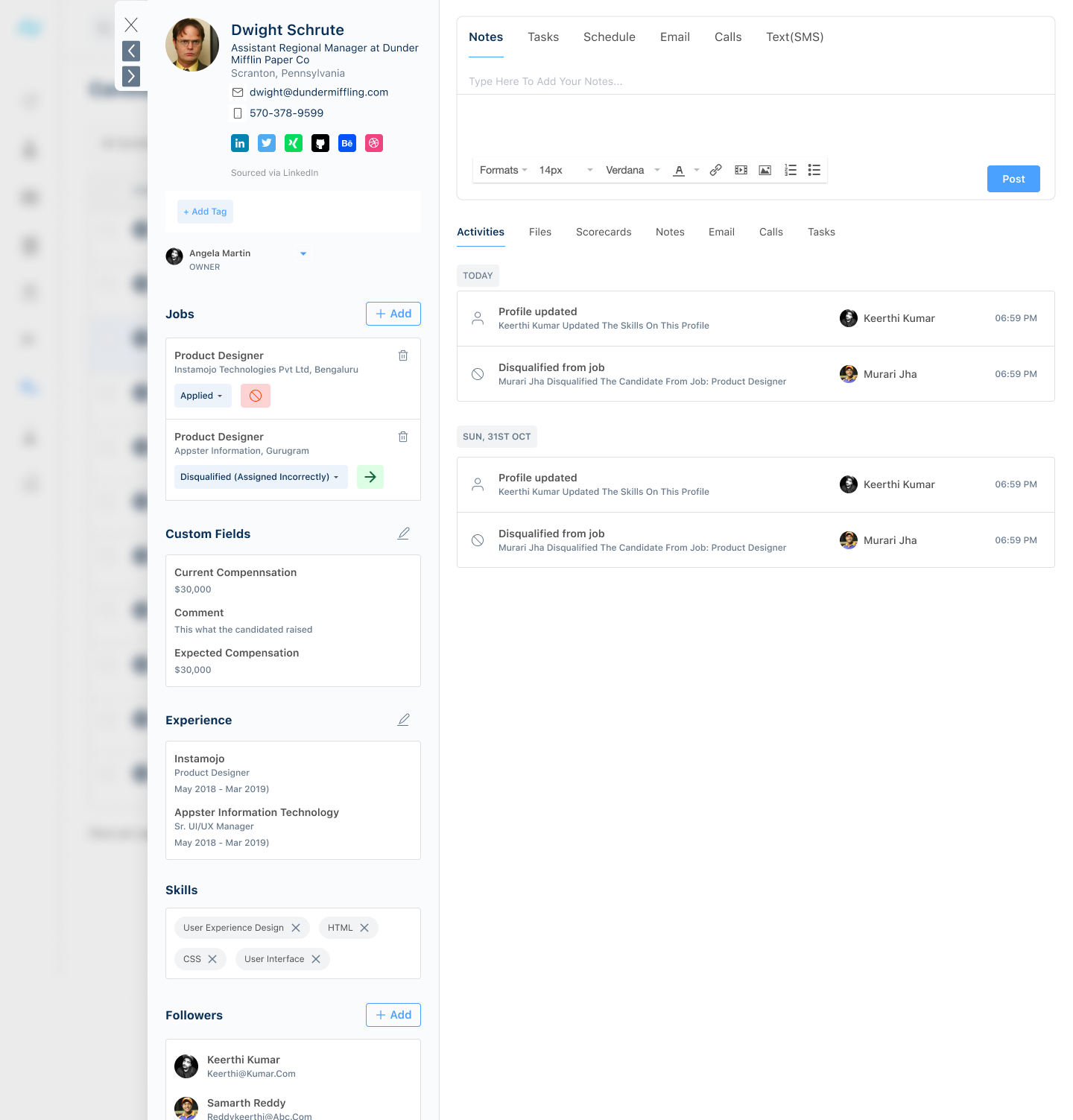Click dwight@dundermiffling.com email address
This screenshot has width=1073, height=1120.
319,92
